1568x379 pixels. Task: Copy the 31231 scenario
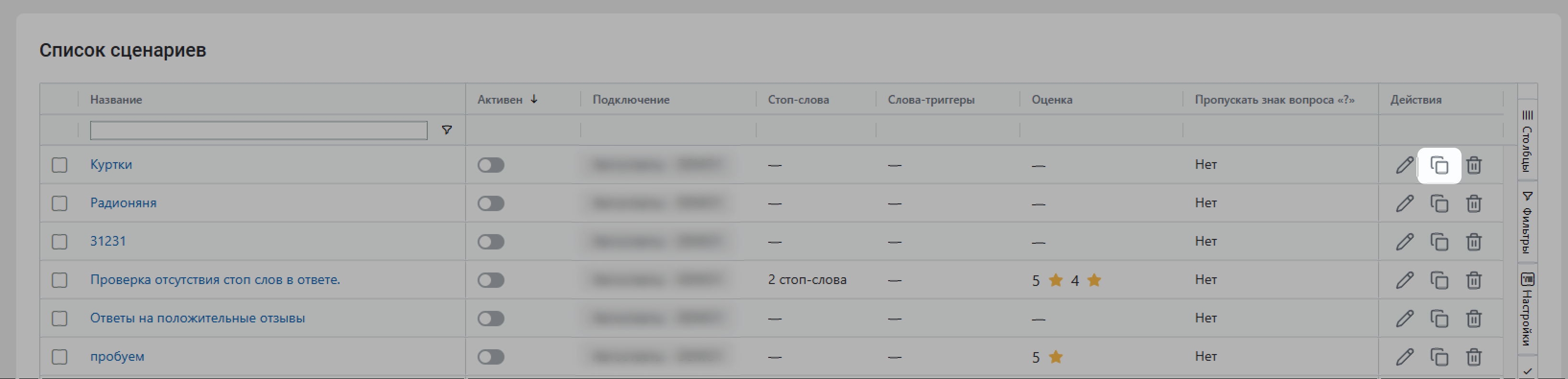coord(1439,242)
